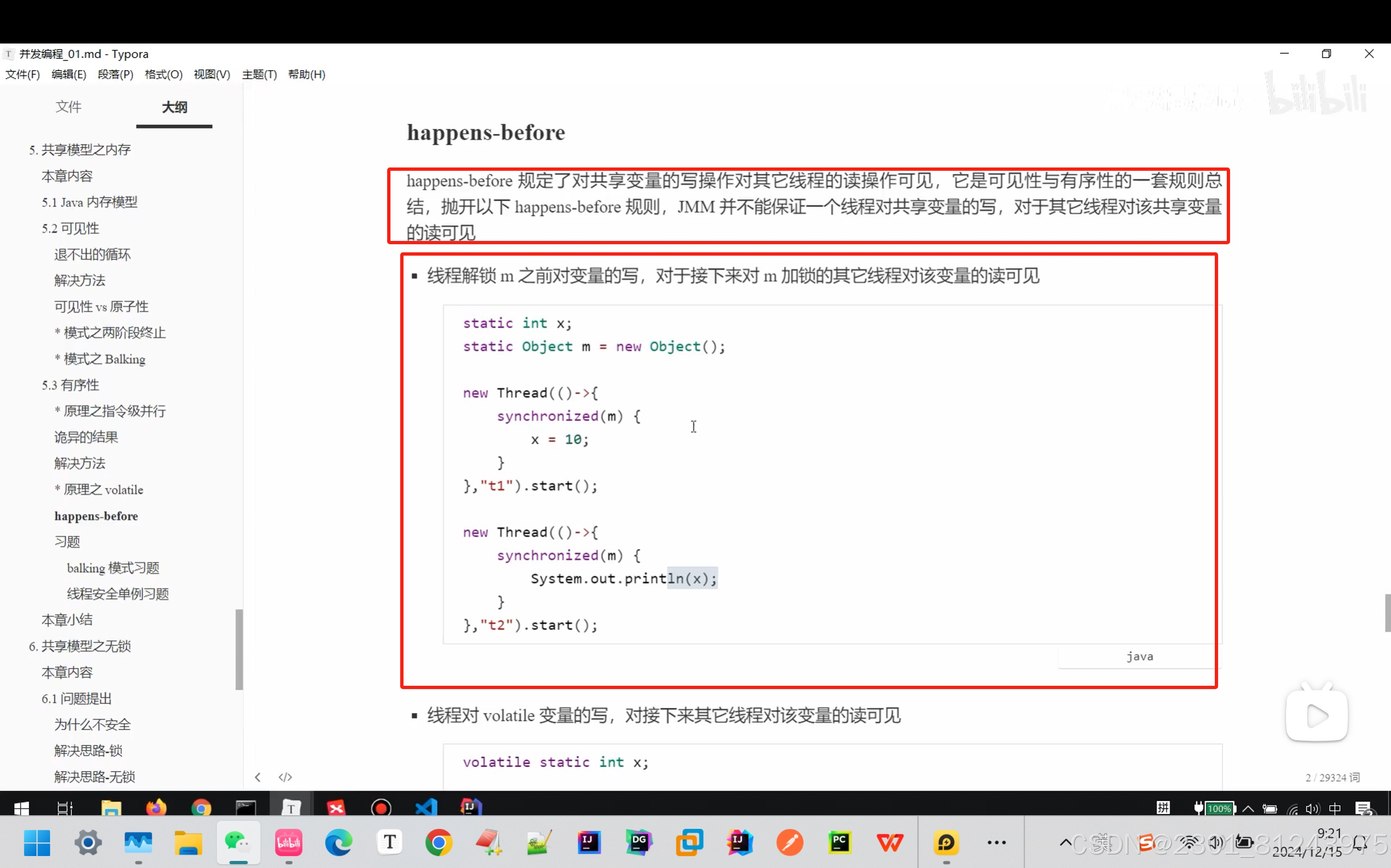The width and height of the screenshot is (1391, 868).
Task: Open 主题(T) menu
Action: tap(259, 74)
